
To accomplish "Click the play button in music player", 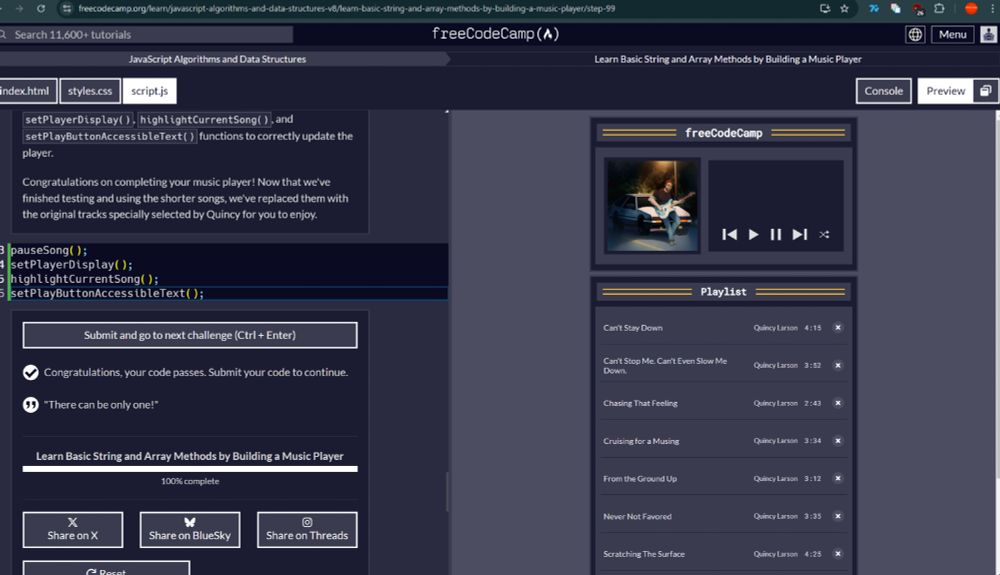I will pos(753,235).
